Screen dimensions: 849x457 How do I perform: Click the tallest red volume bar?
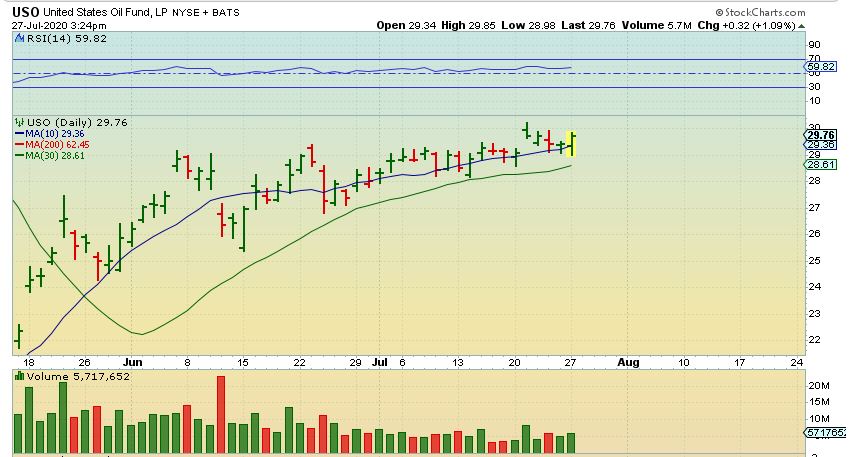tap(220, 414)
